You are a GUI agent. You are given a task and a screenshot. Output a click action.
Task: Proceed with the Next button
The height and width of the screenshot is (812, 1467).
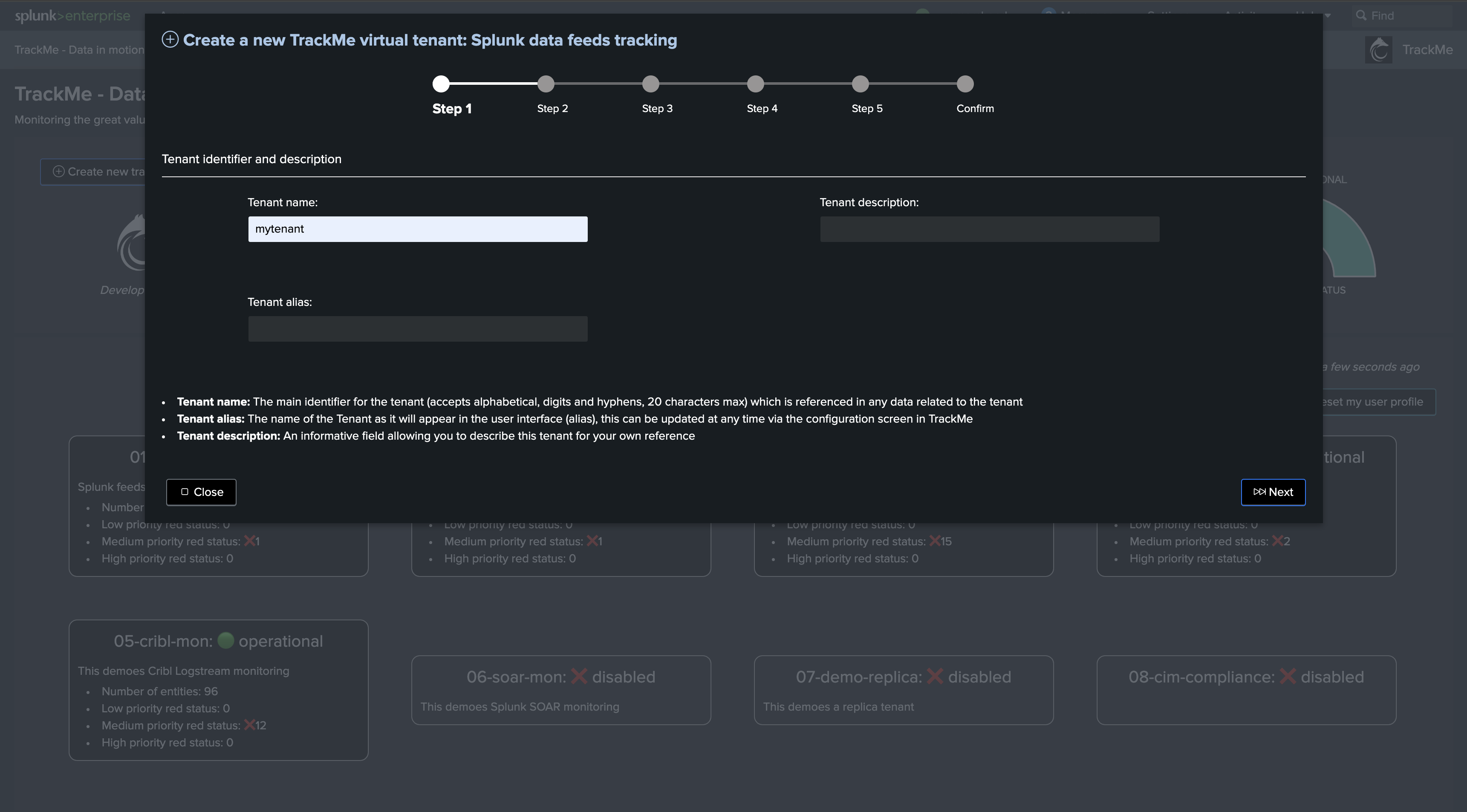tap(1273, 492)
